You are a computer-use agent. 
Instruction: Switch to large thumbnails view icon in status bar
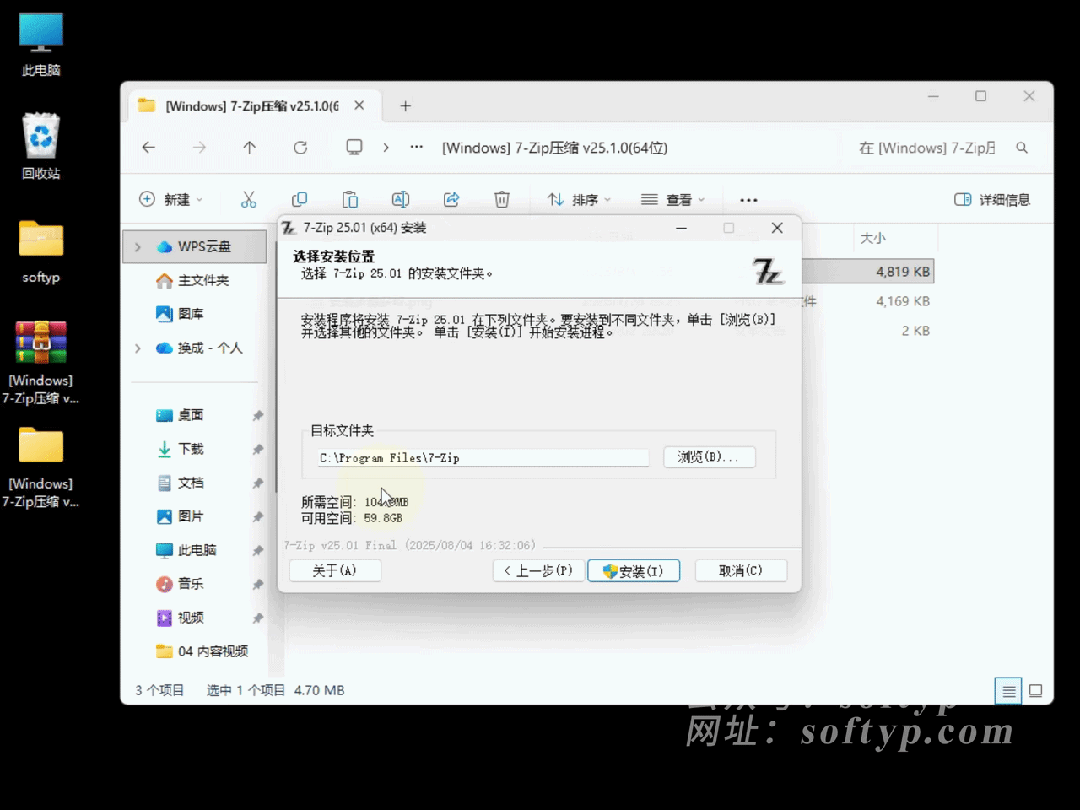click(x=1035, y=691)
